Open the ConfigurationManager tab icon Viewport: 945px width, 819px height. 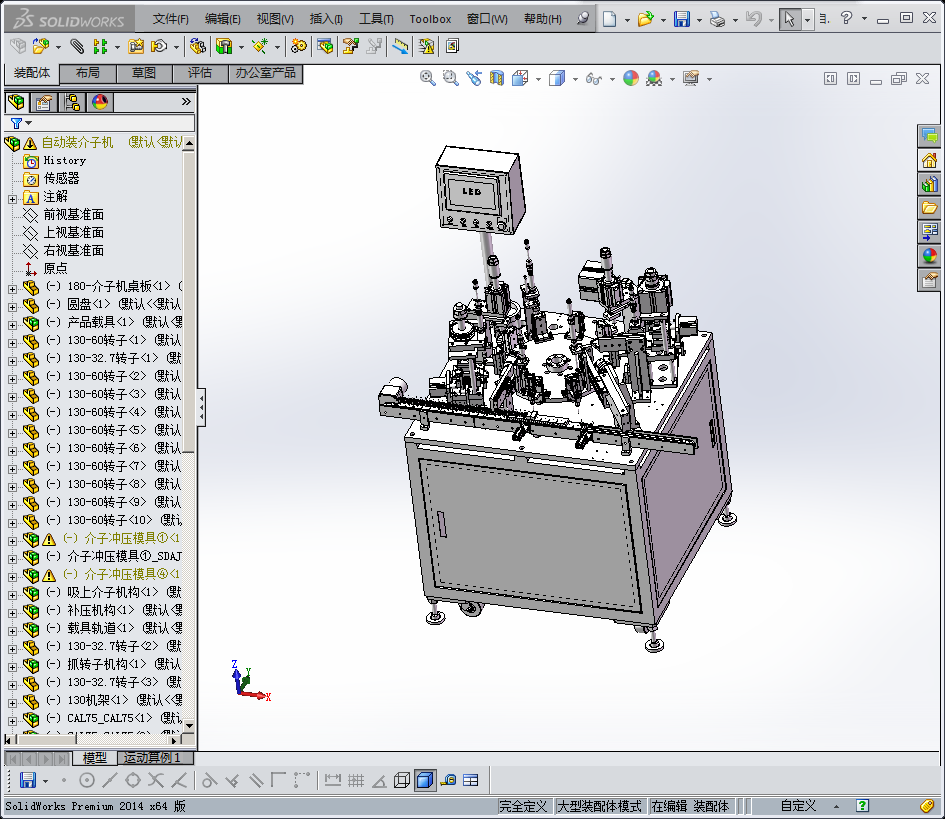[x=71, y=102]
